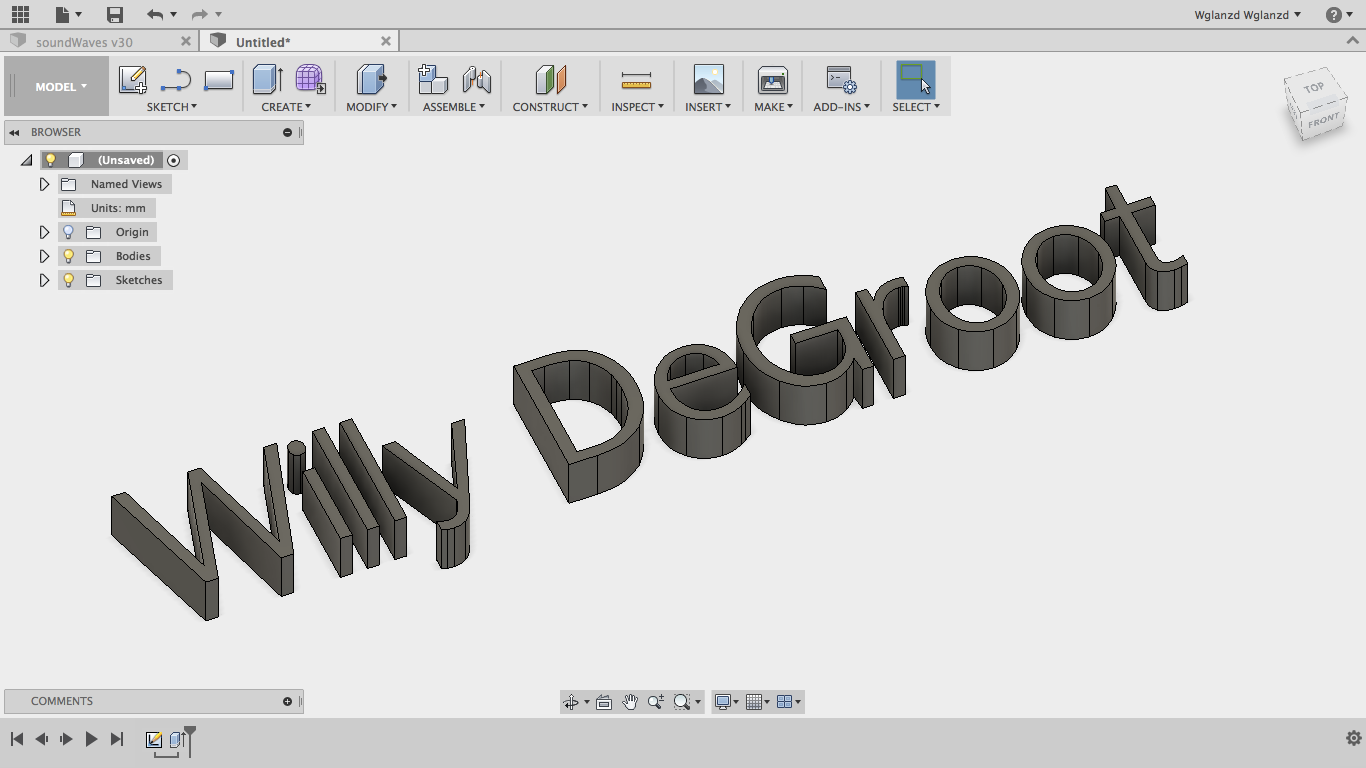Toggle the Origin folder lightbulb
Viewport: 1366px width, 768px height.
pyautogui.click(x=69, y=232)
